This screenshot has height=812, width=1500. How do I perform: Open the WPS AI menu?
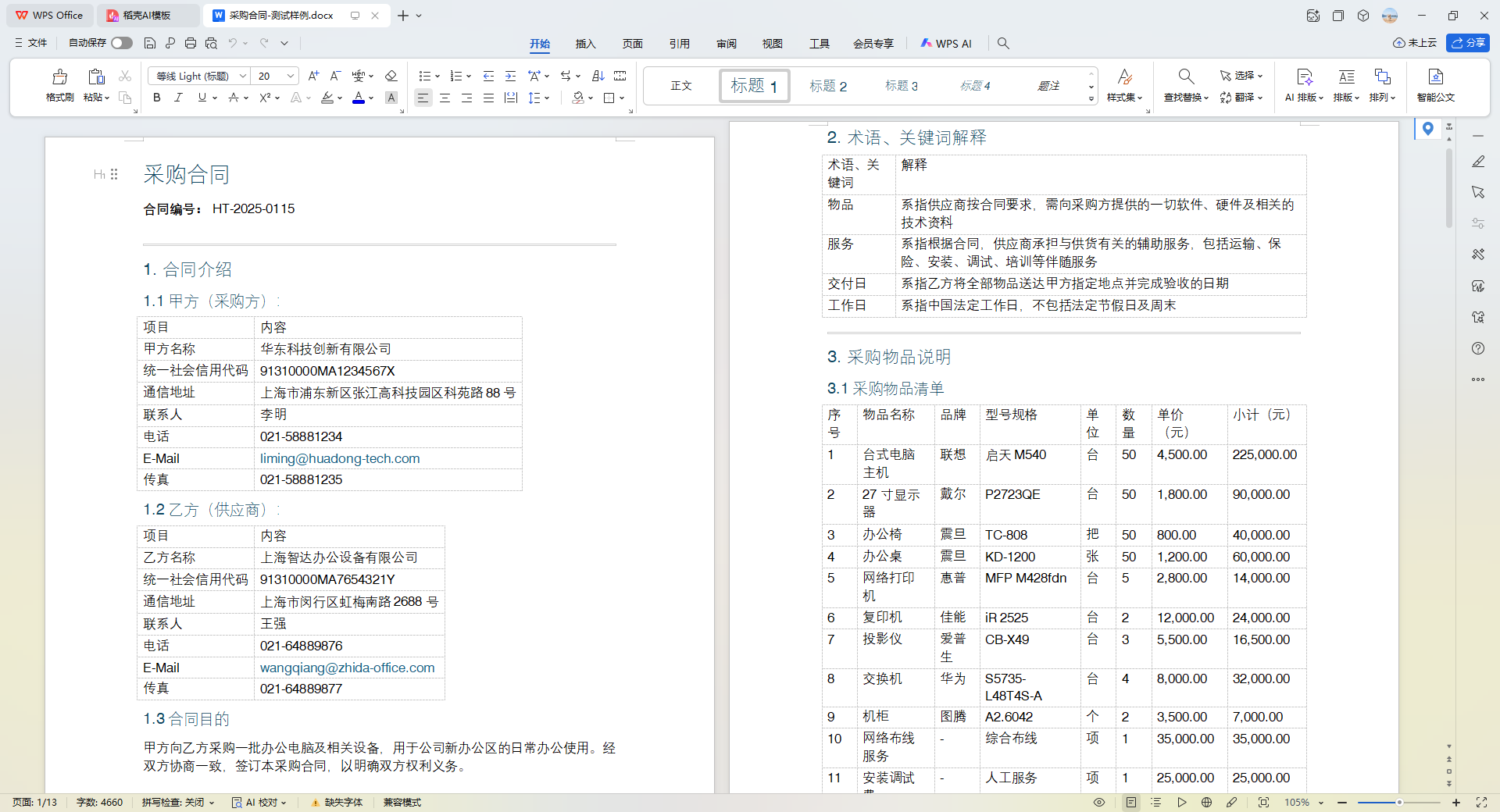(946, 44)
